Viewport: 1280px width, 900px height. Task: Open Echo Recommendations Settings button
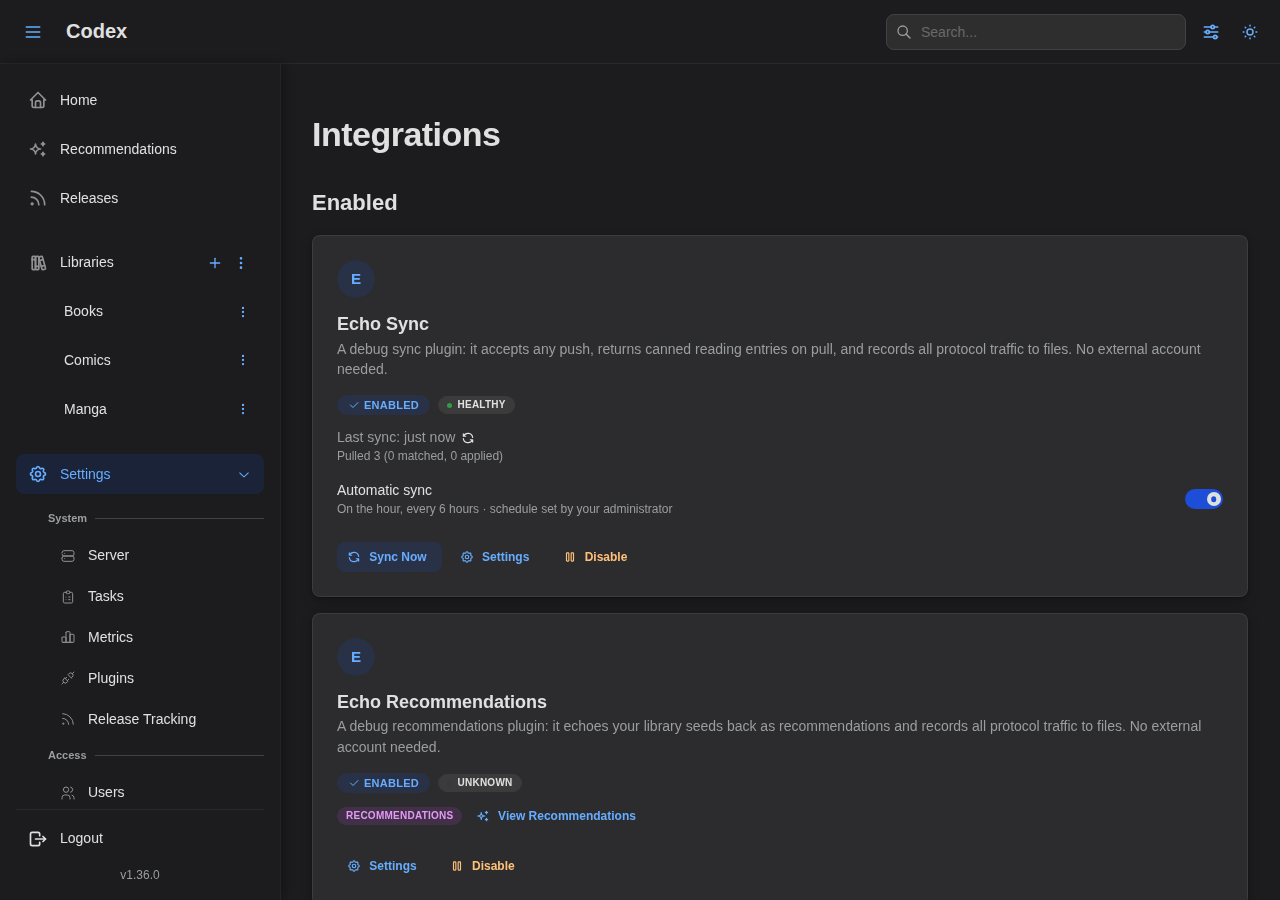[x=383, y=866]
